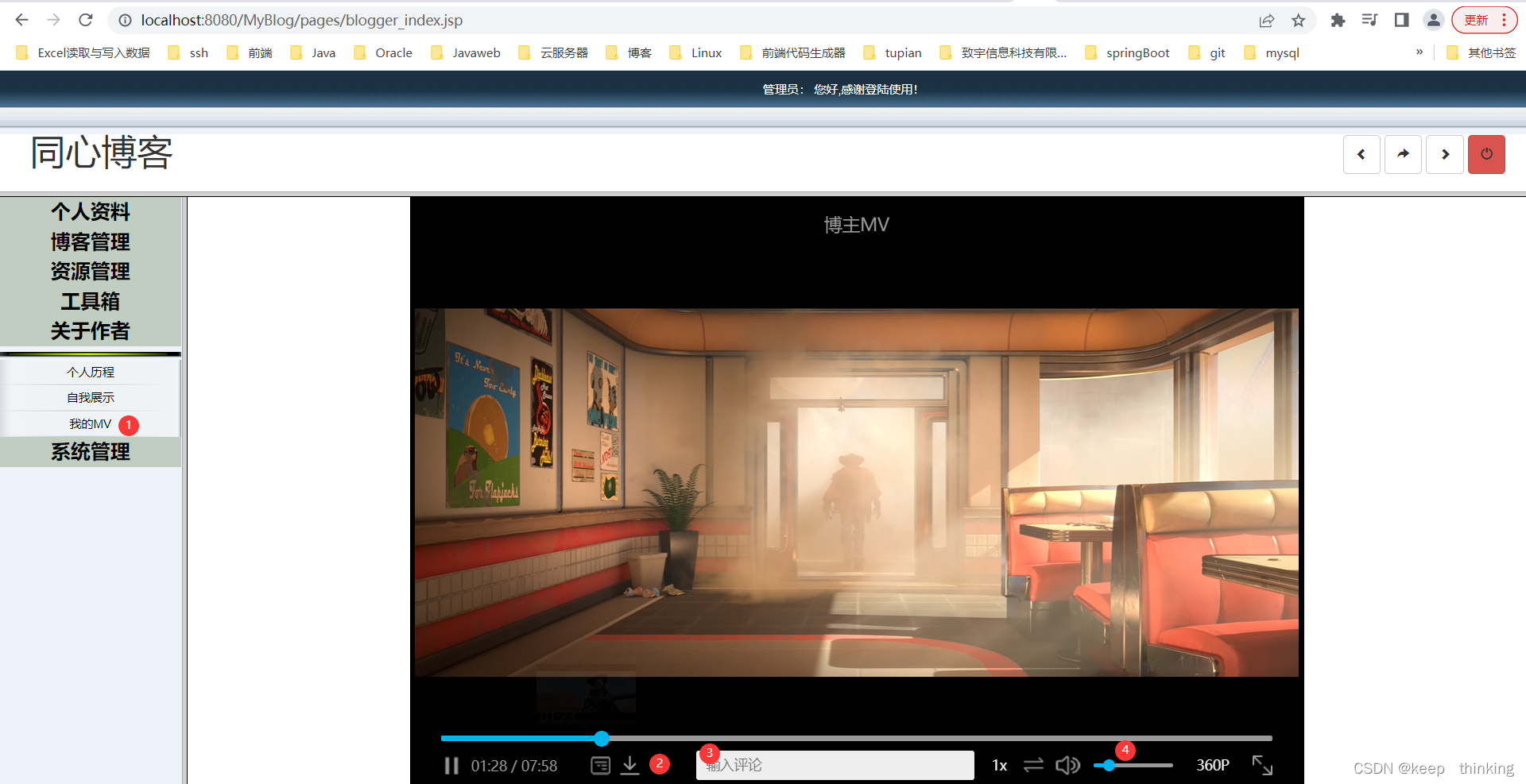Click the right chevron forward button
The image size is (1526, 784).
click(1445, 154)
